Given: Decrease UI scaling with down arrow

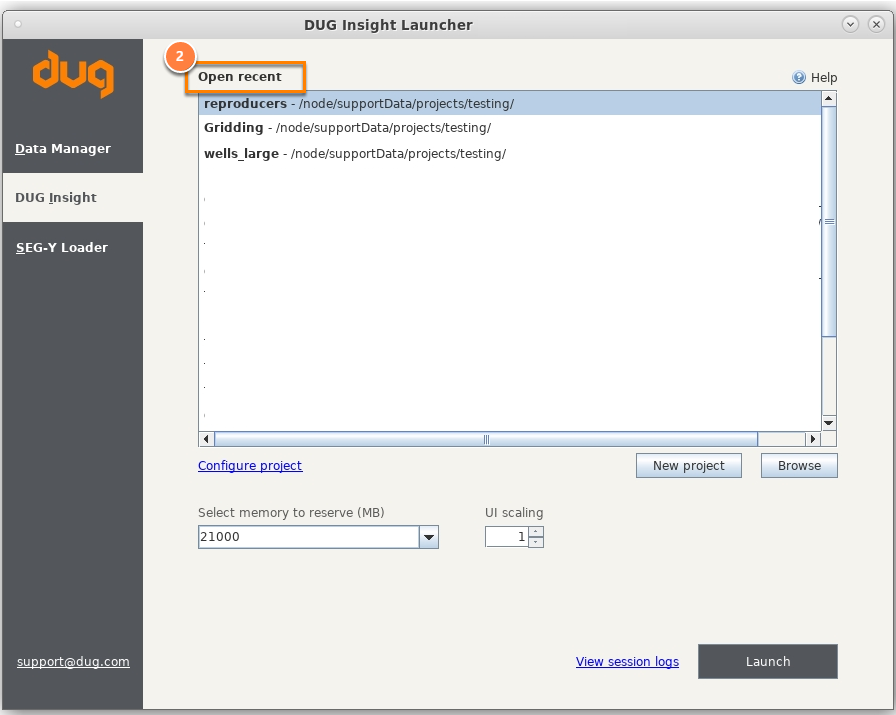Looking at the screenshot, I should coord(535,542).
